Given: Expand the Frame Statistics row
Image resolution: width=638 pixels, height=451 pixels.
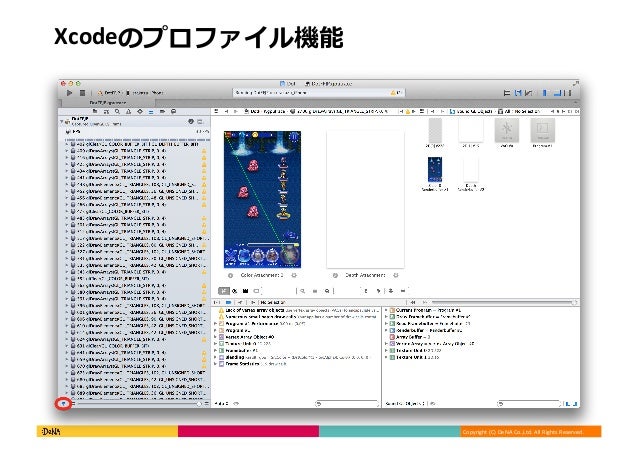Looking at the screenshot, I should [216, 364].
